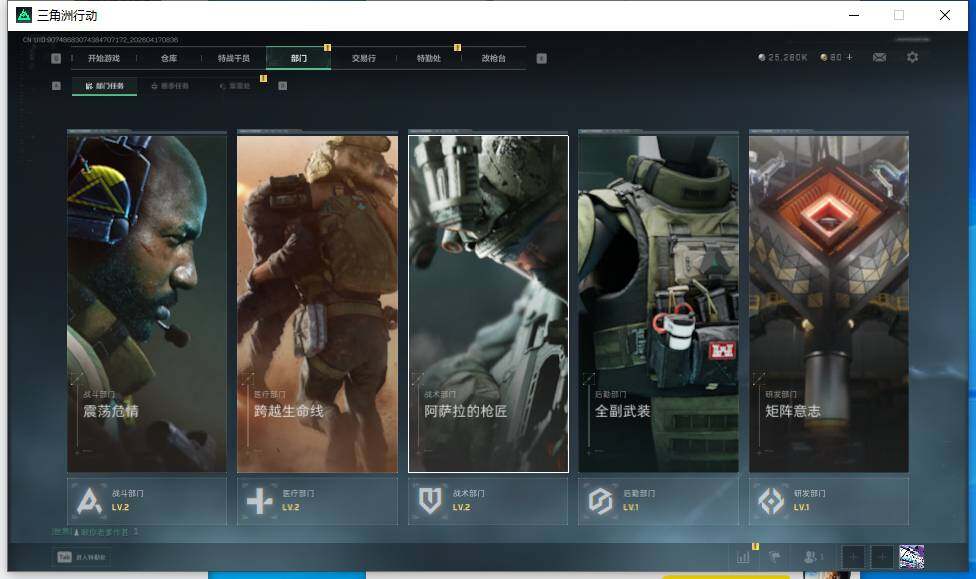976x579 pixels.
Task: Click the 25,280K currency display
Action: click(782, 57)
